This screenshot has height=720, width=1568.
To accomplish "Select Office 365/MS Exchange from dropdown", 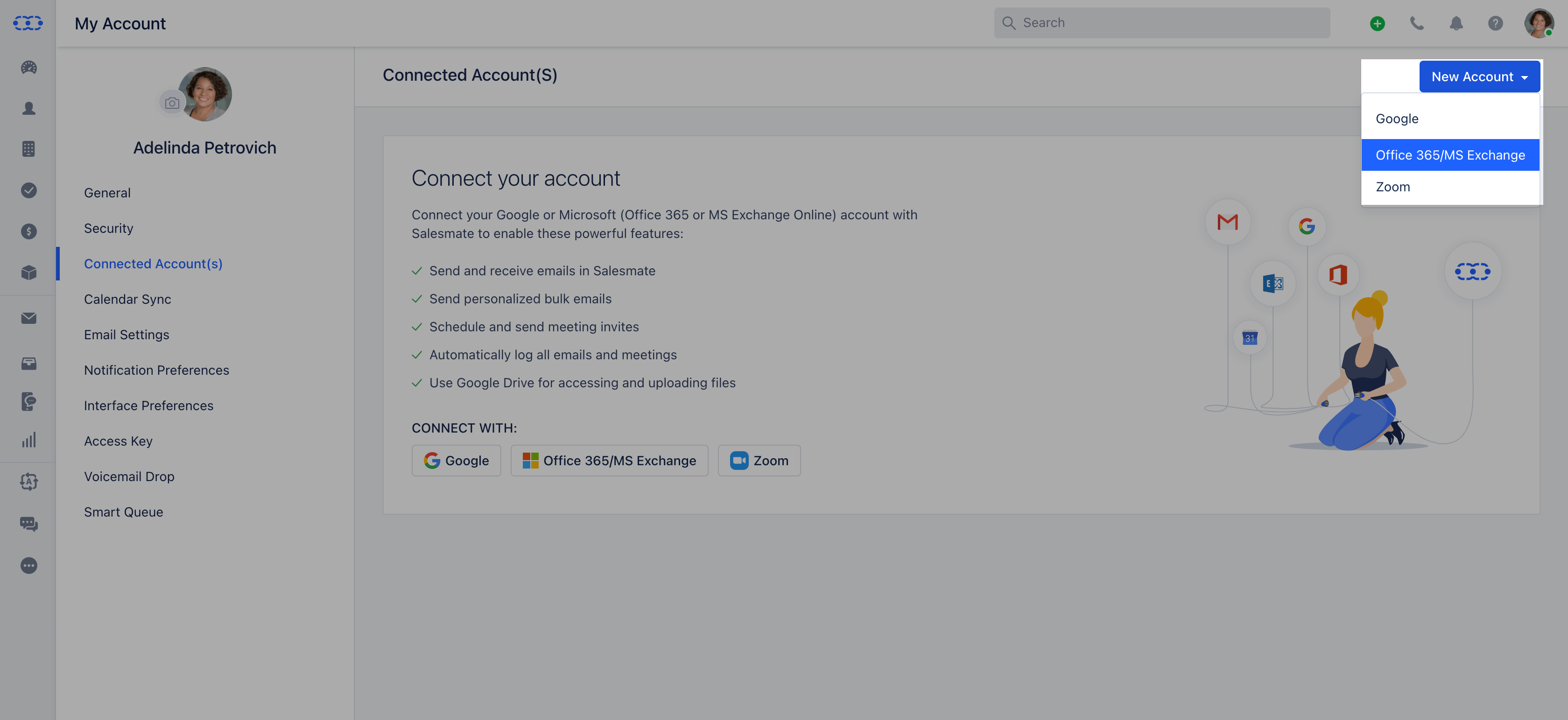I will pos(1450,155).
